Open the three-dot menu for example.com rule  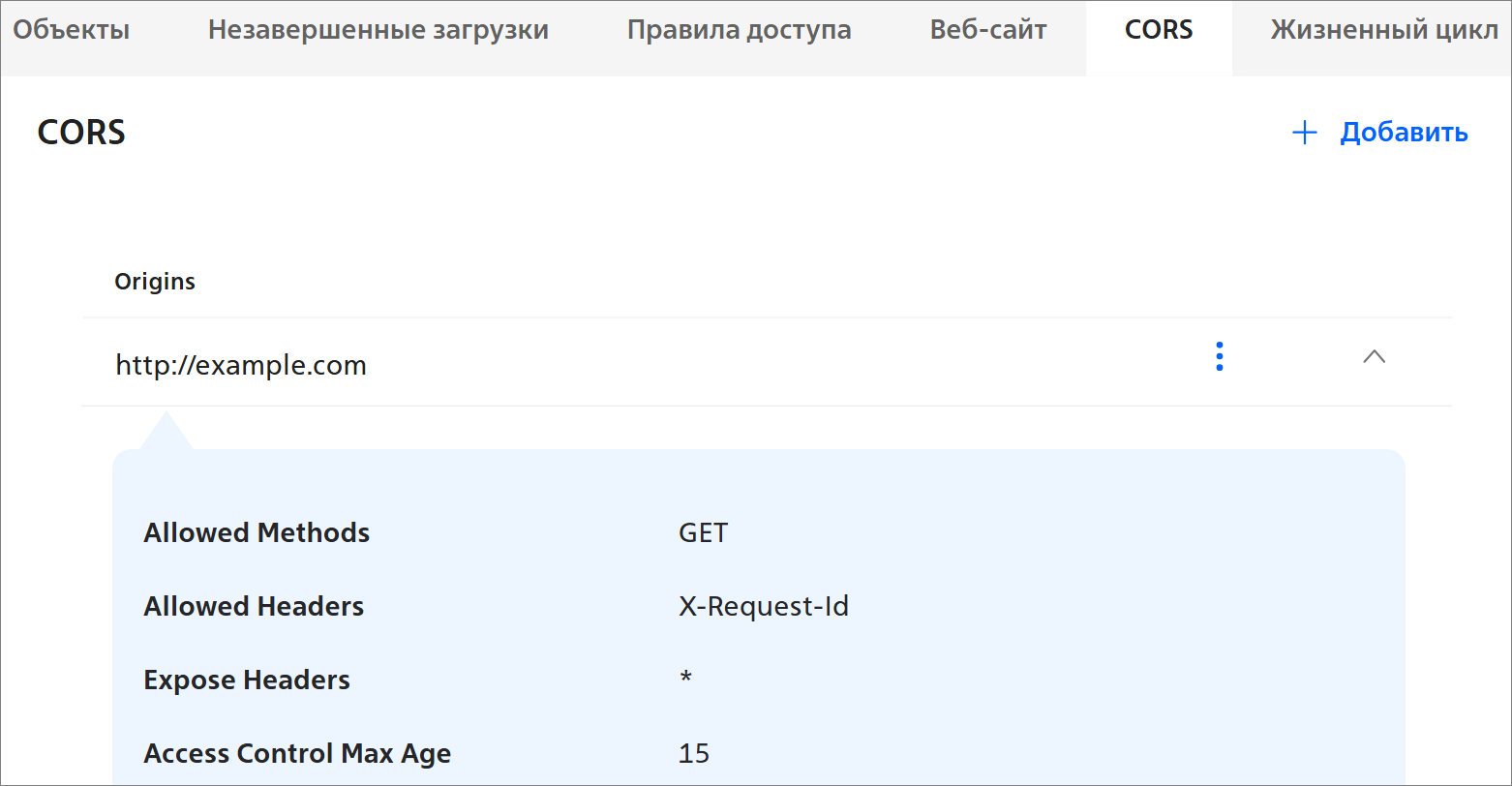[1219, 356]
